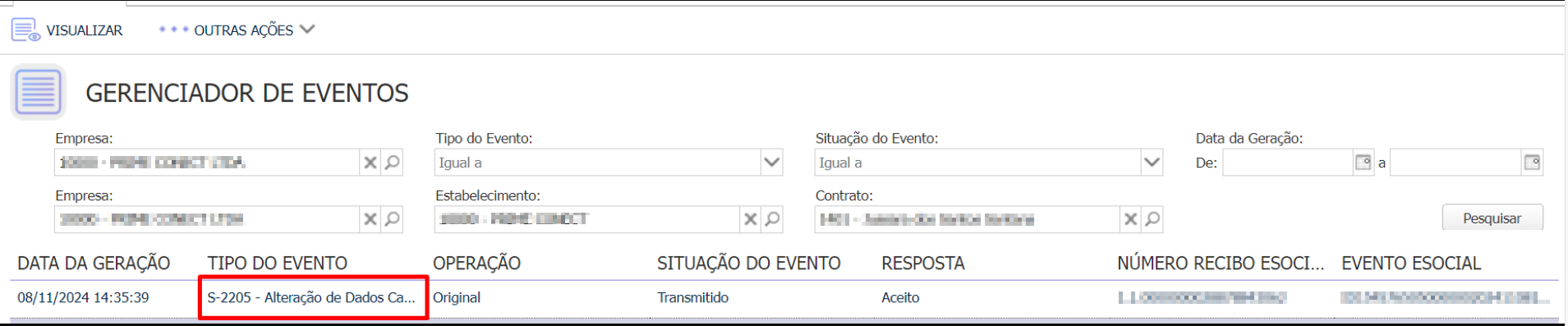The image size is (1568, 326).
Task: Expand the Tipo do Evento dropdown
Action: point(771,163)
